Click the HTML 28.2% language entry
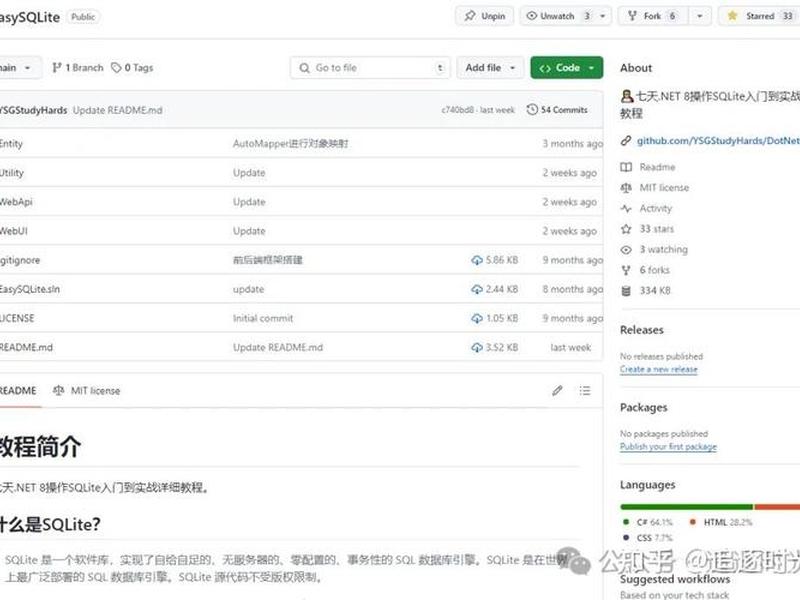800x600 pixels. [720, 522]
